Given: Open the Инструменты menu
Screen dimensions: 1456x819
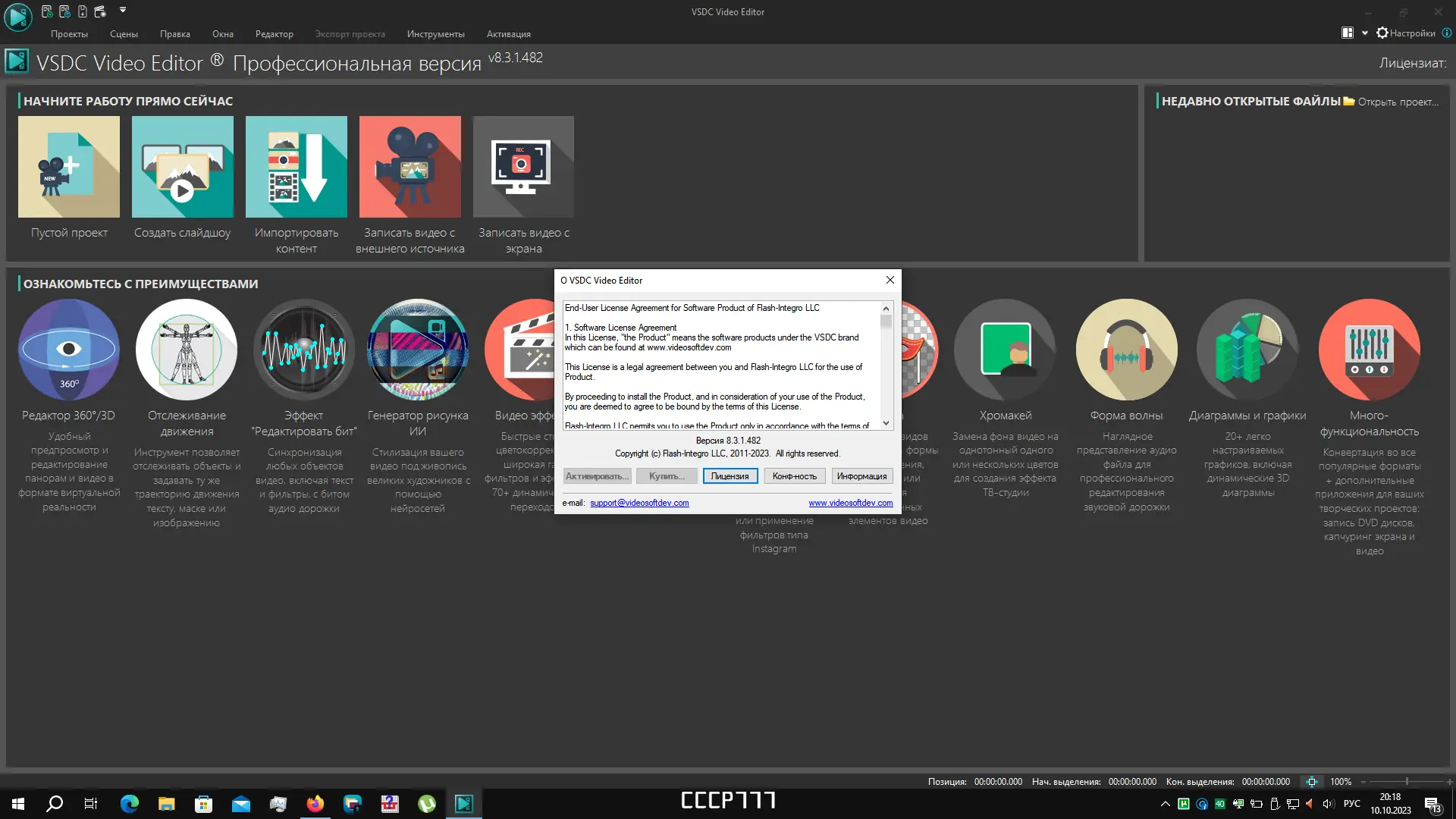Looking at the screenshot, I should 436,33.
